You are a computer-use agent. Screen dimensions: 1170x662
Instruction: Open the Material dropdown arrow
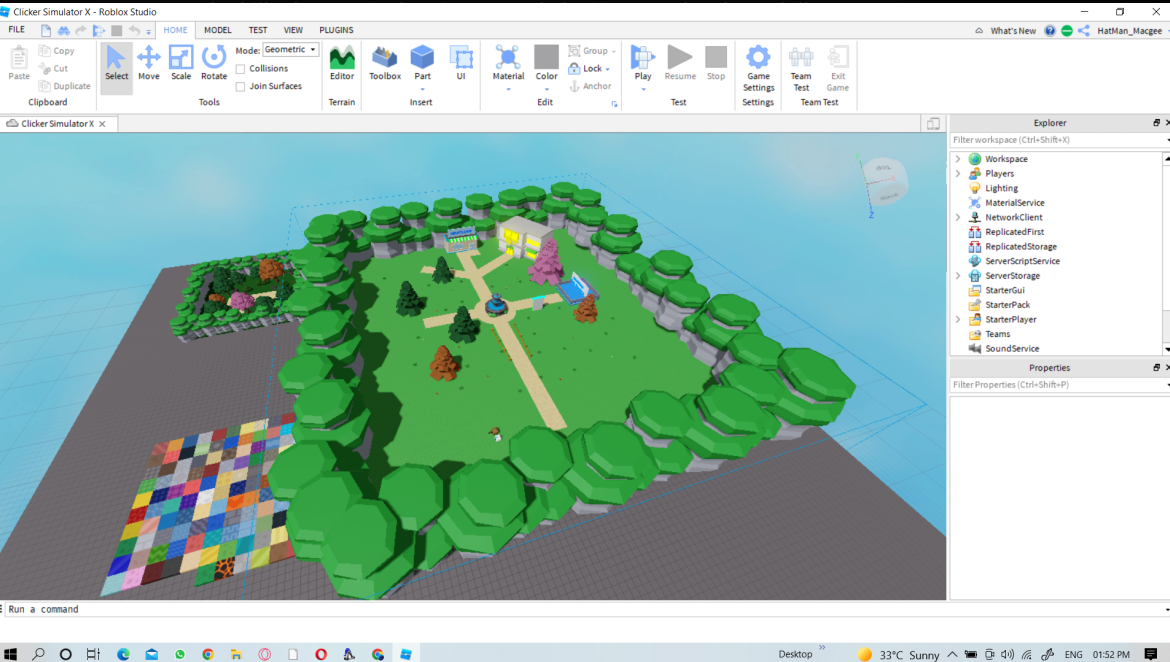point(508,90)
